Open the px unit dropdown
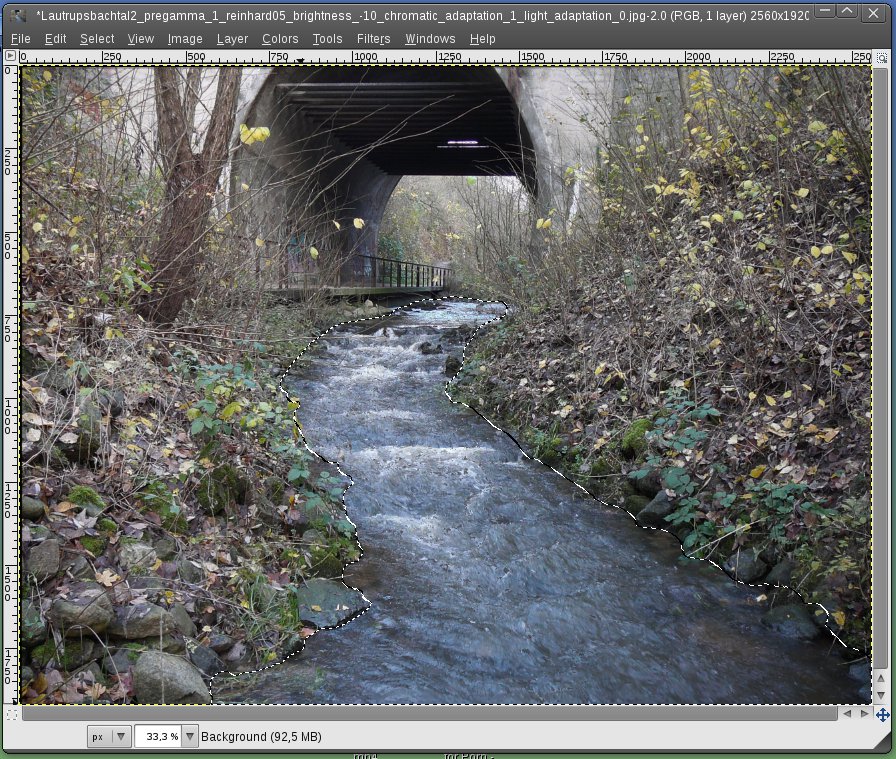896x759 pixels. [109, 736]
